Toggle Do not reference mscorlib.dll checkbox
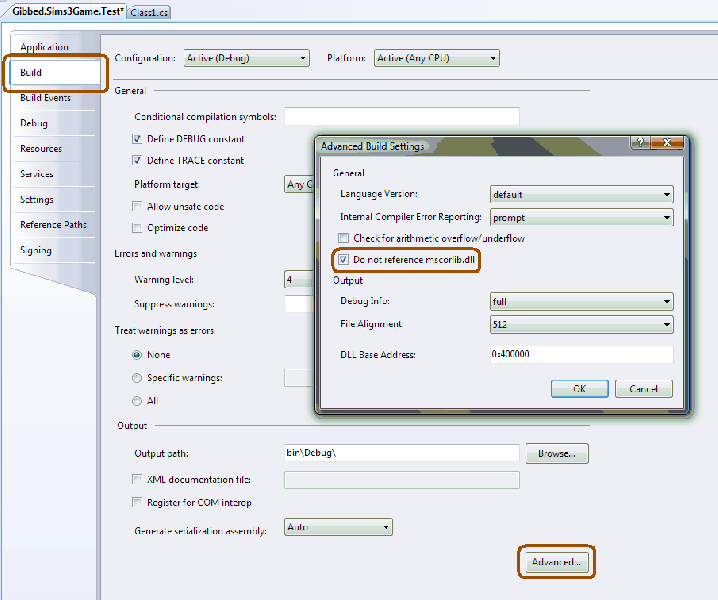The image size is (718, 600). 344,260
